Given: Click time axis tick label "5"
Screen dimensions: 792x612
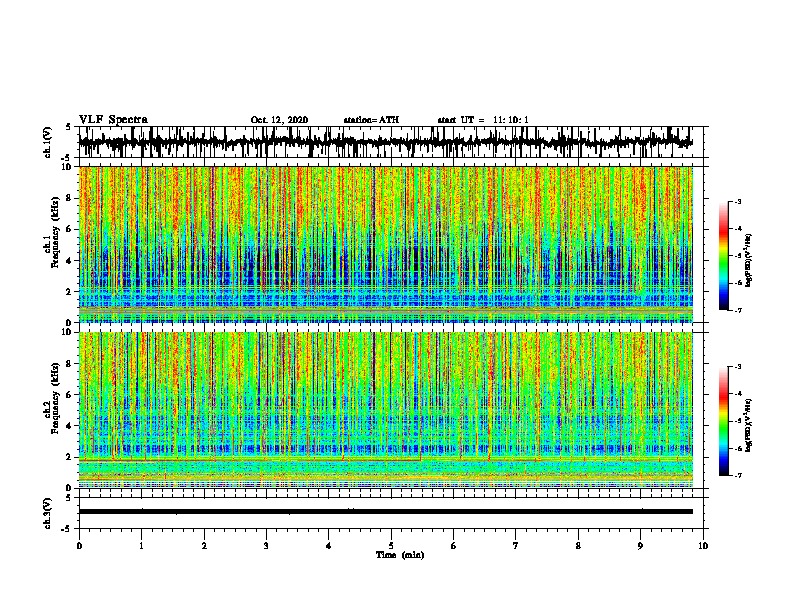Looking at the screenshot, I should point(391,546).
